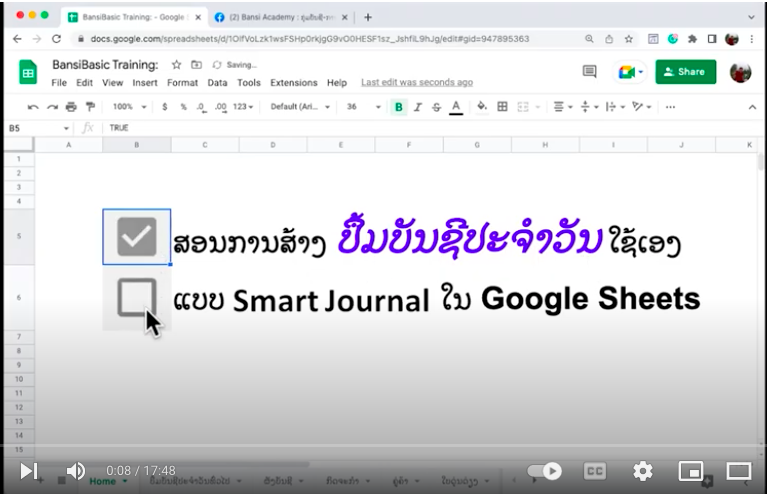767x494 pixels.
Task: Click the Google account avatar in Sheets
Action: tap(740, 72)
